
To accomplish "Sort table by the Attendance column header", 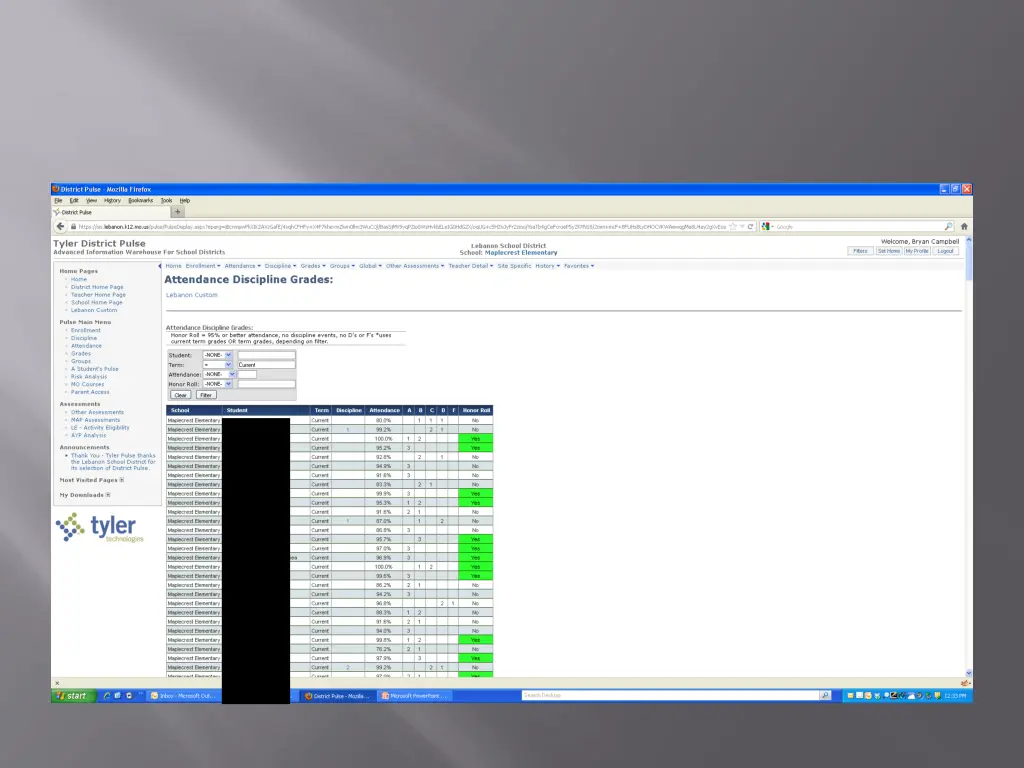I will pos(384,411).
